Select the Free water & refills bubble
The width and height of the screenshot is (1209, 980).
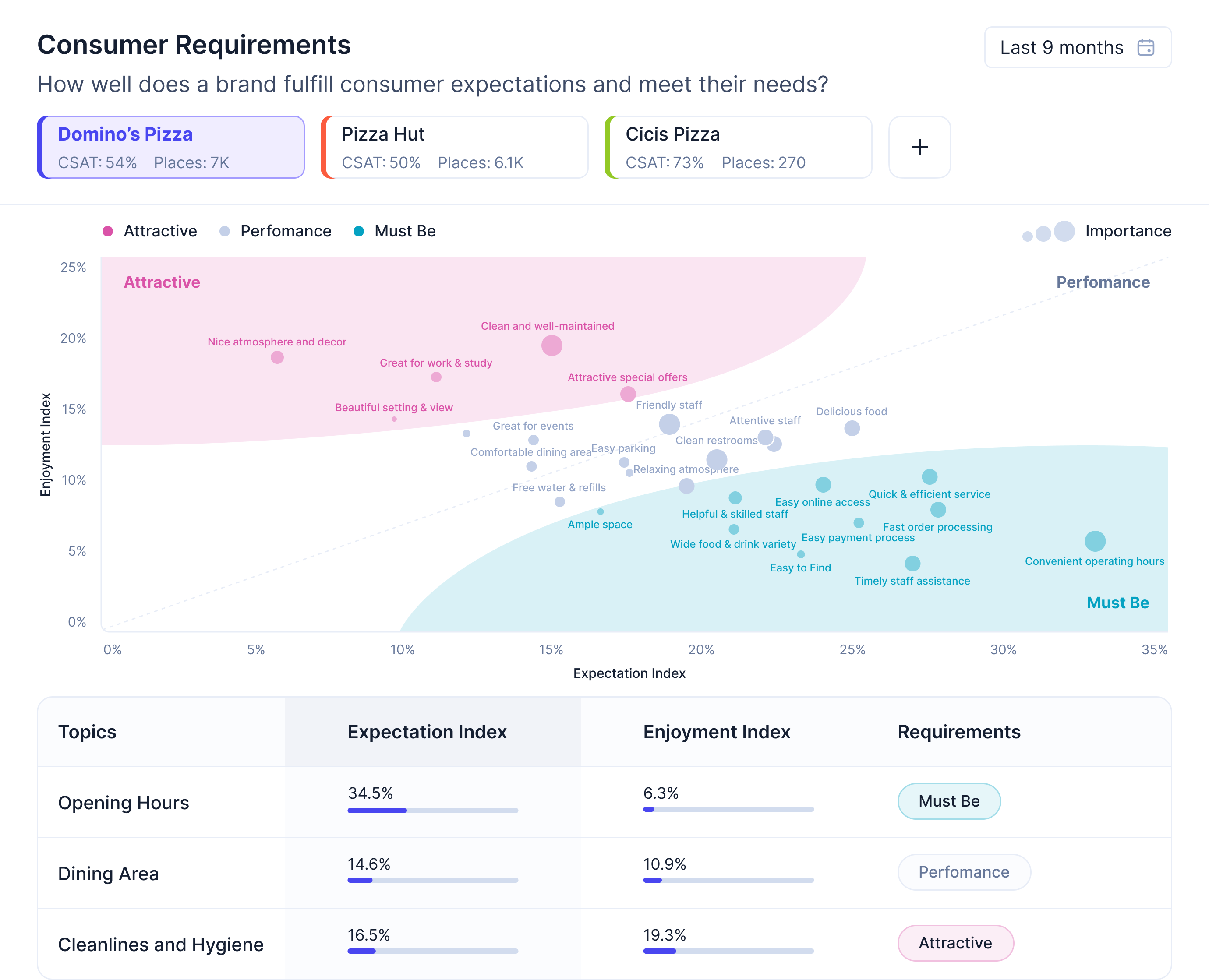click(560, 502)
